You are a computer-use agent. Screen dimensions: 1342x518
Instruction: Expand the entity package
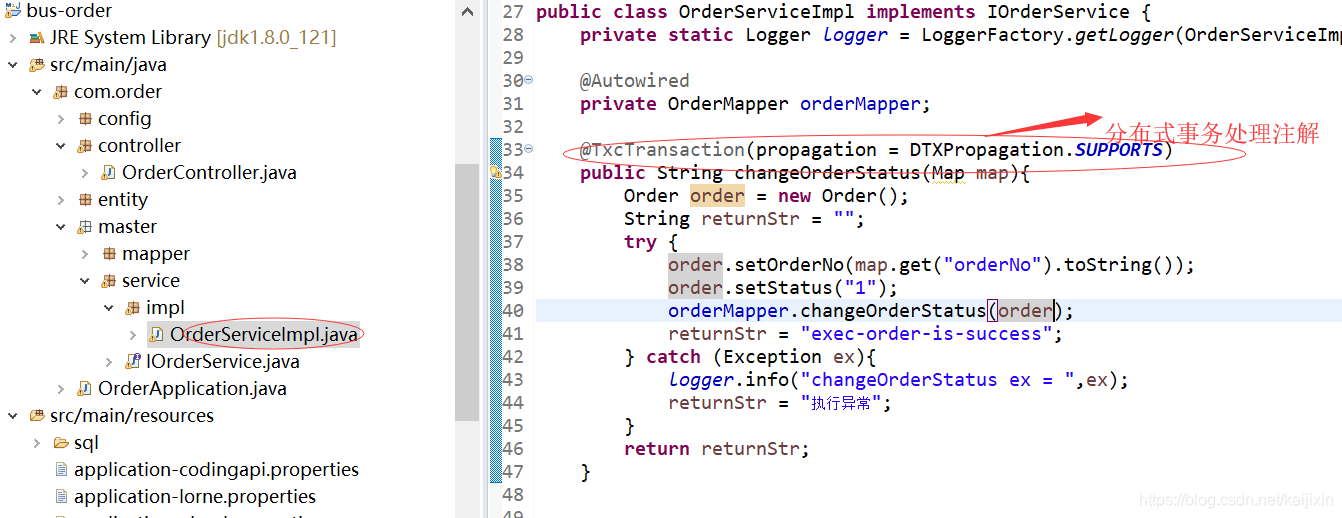pyautogui.click(x=60, y=200)
